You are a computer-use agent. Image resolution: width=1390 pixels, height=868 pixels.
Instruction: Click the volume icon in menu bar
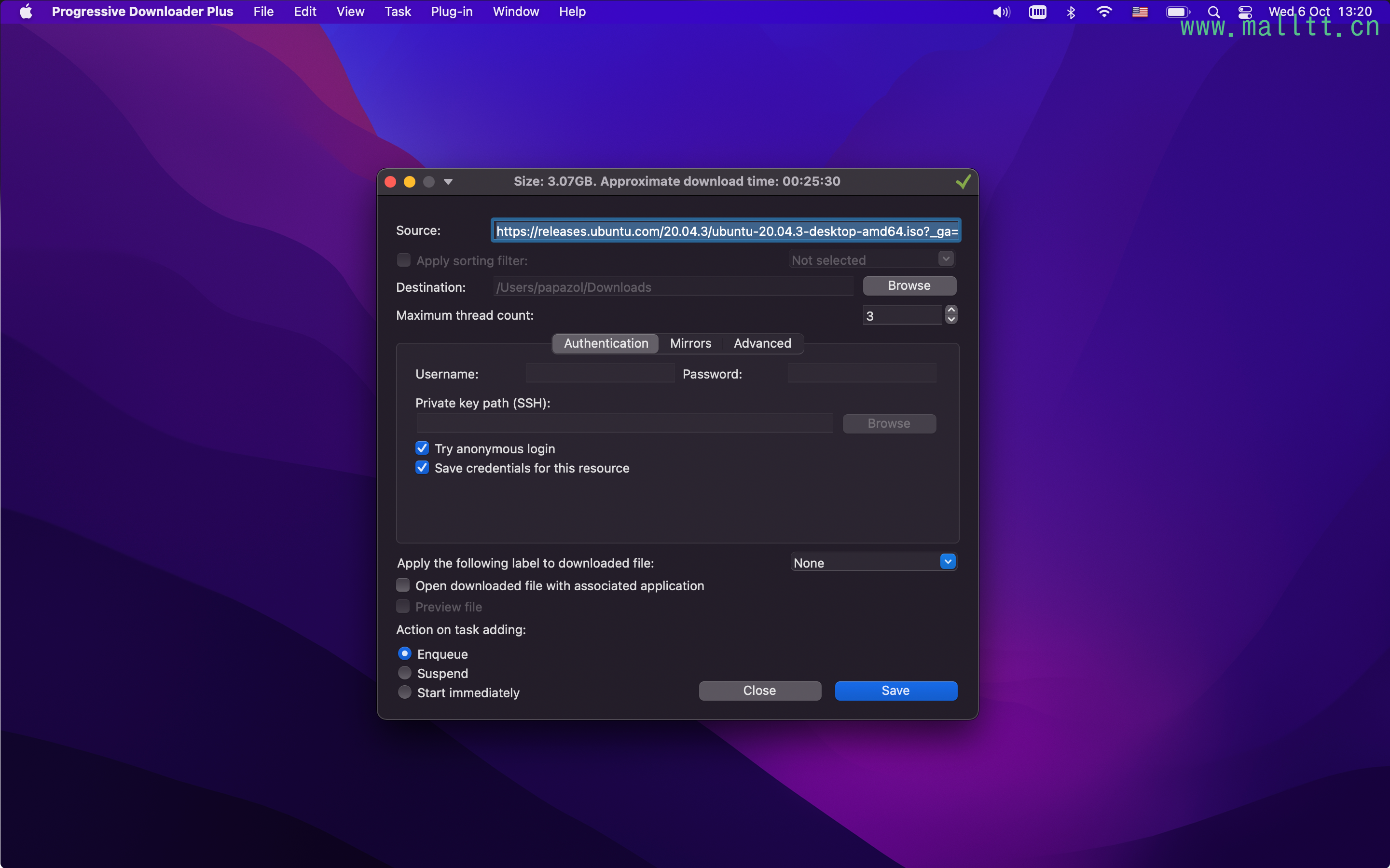coord(1001,12)
